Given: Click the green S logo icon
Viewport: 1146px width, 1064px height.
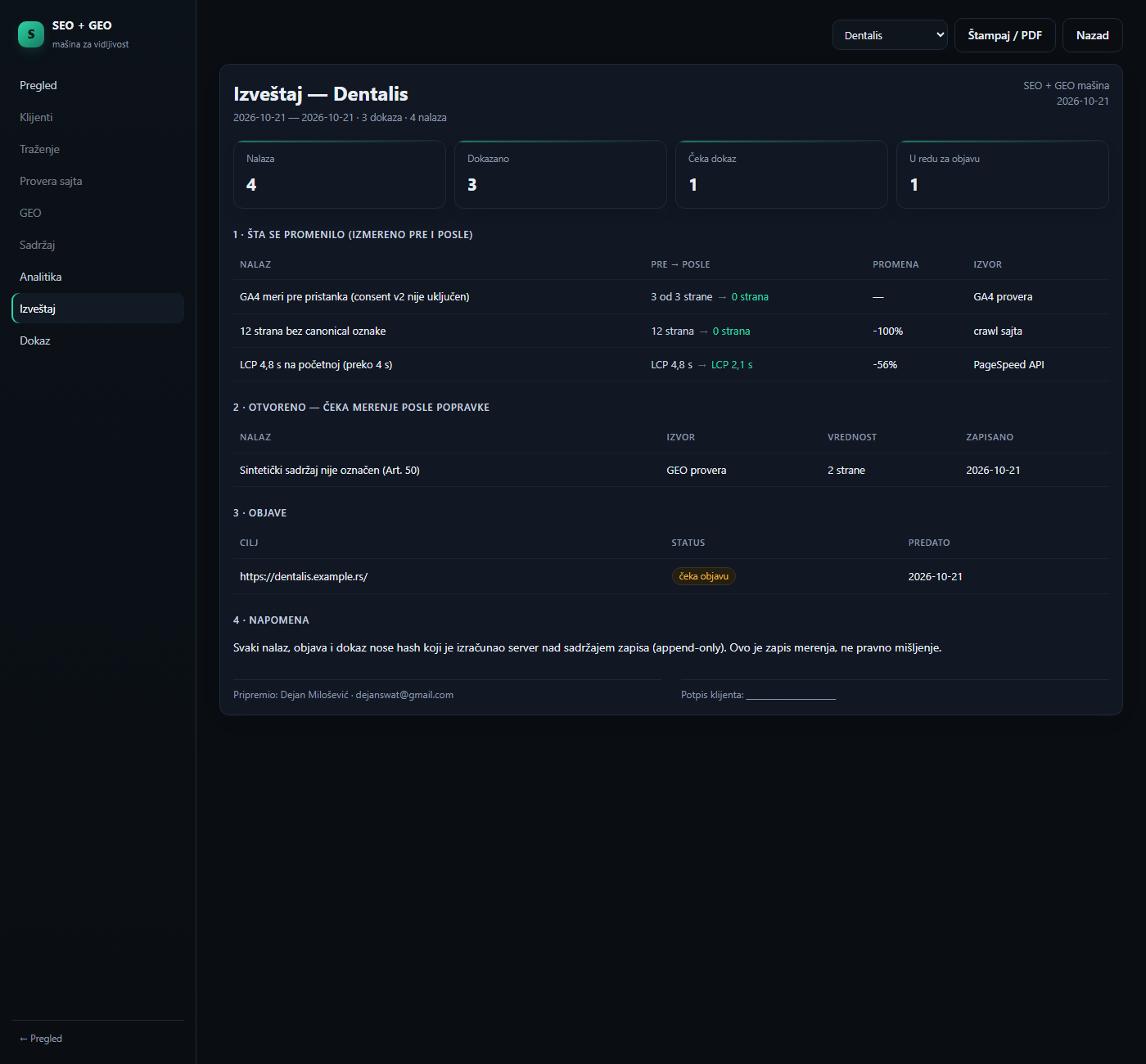Looking at the screenshot, I should pyautogui.click(x=31, y=34).
